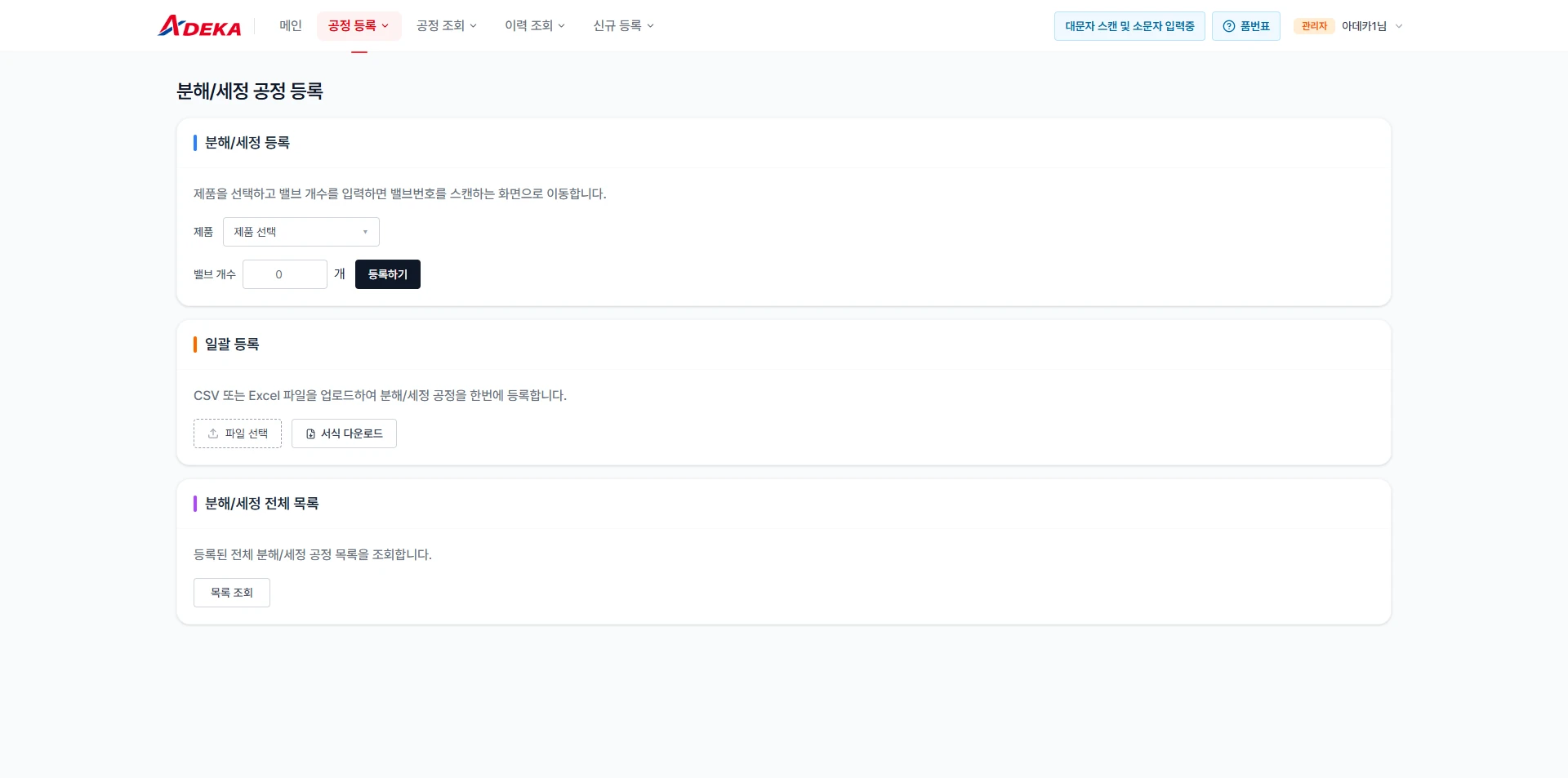Click the 분해/세정 공정 등록 page heading
1568x778 pixels.
pyautogui.click(x=250, y=91)
